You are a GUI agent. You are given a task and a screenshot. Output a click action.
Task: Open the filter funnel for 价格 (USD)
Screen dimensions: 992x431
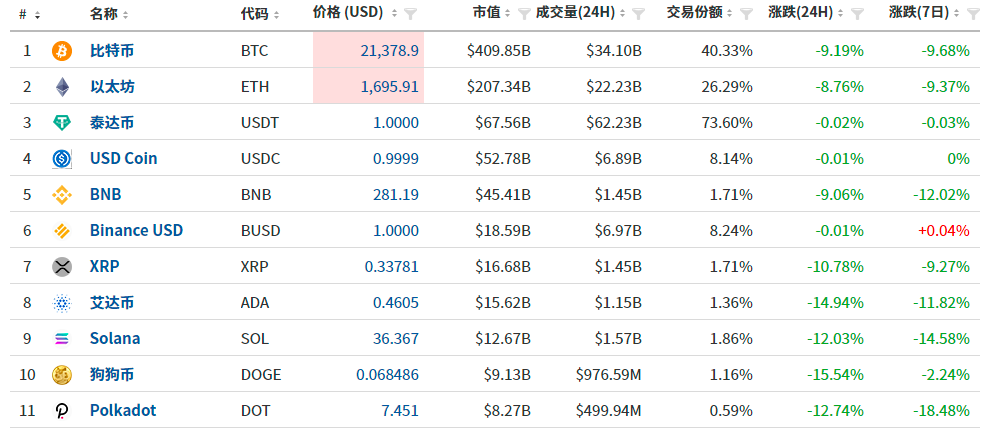pyautogui.click(x=411, y=13)
